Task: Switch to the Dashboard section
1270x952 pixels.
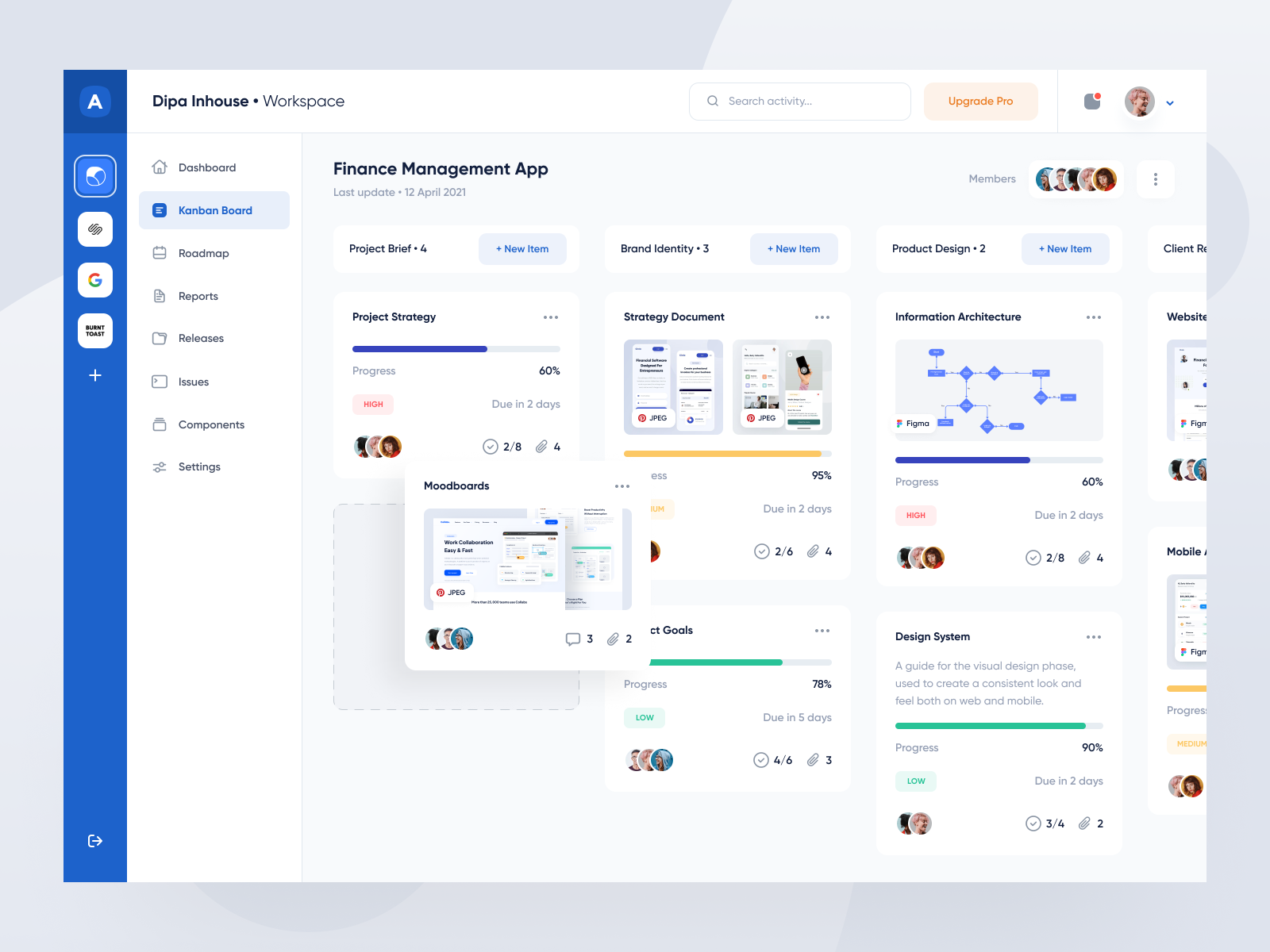Action: click(206, 167)
